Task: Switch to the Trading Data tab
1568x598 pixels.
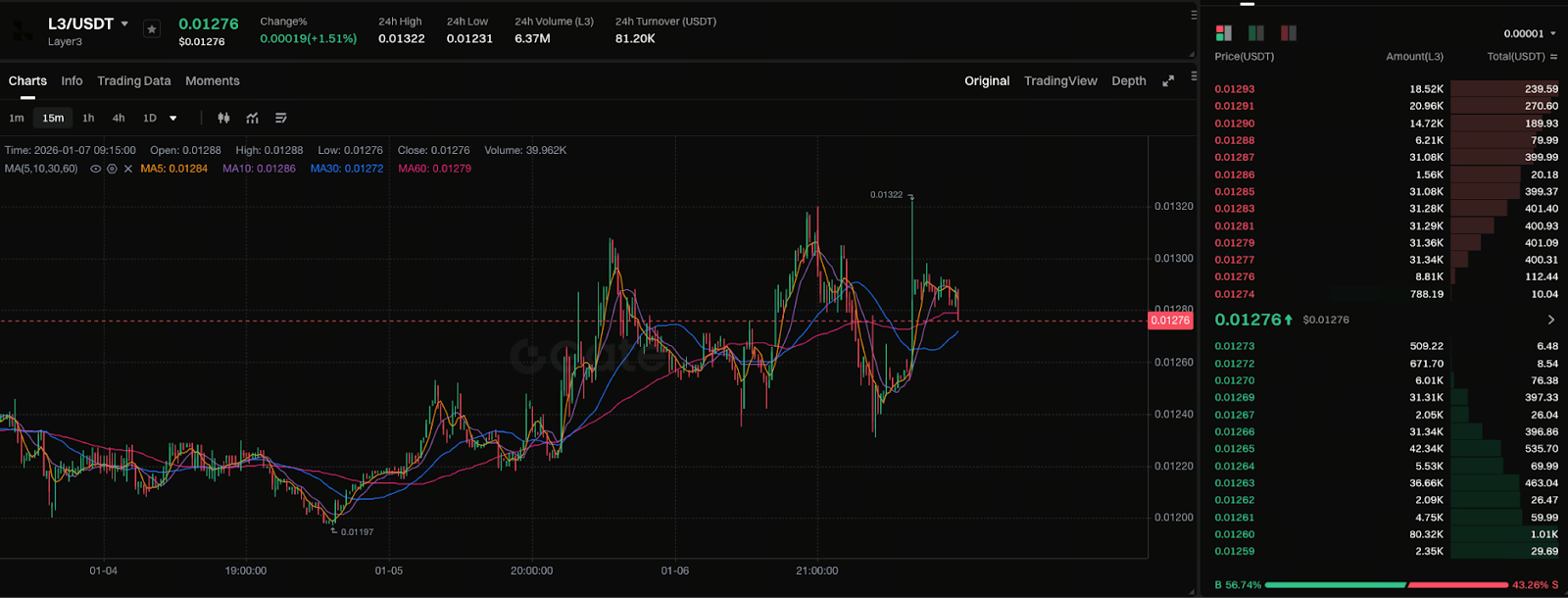Action: coord(133,81)
